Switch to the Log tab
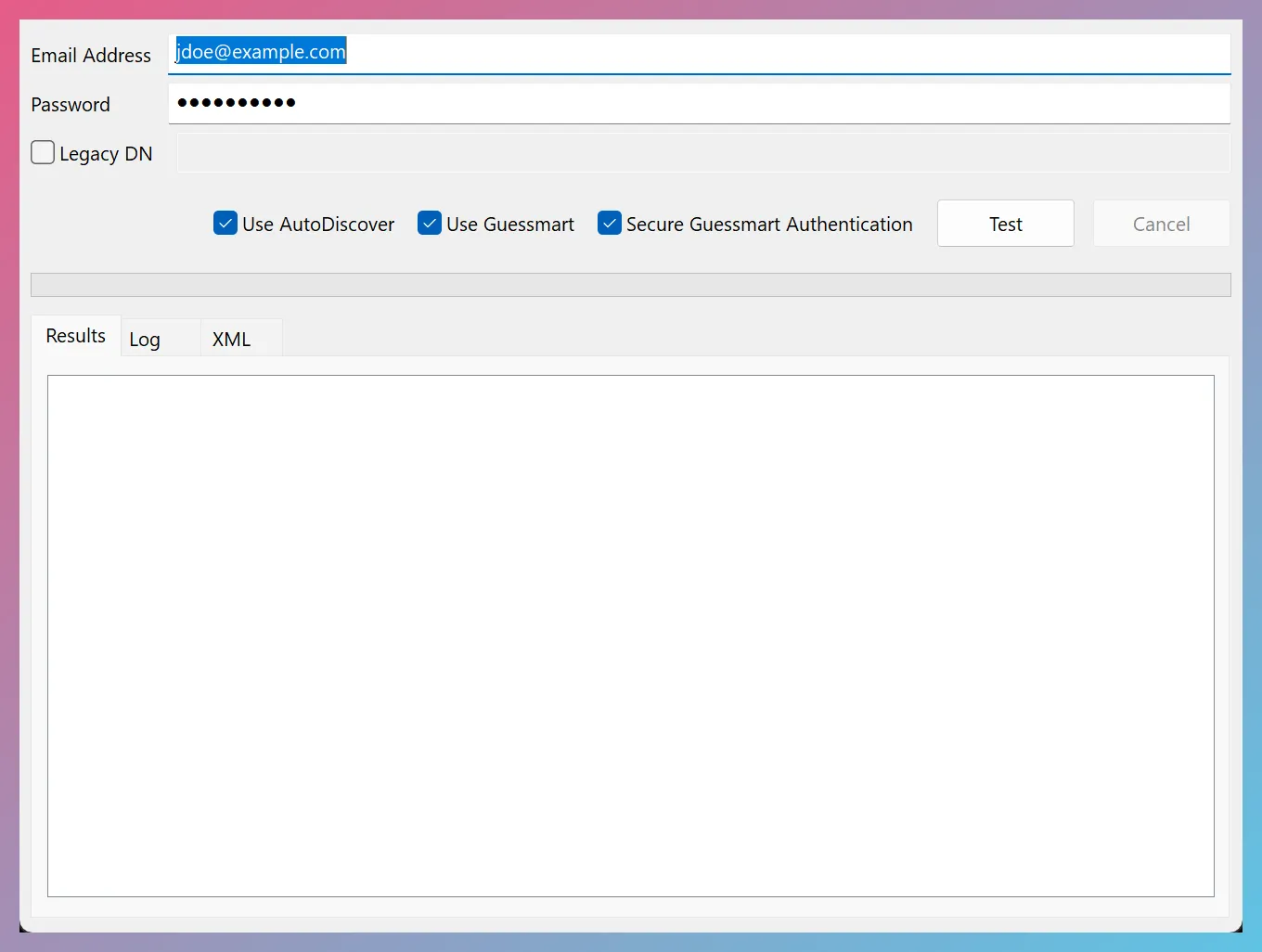Screen dimensions: 1262x952 tap(145, 339)
